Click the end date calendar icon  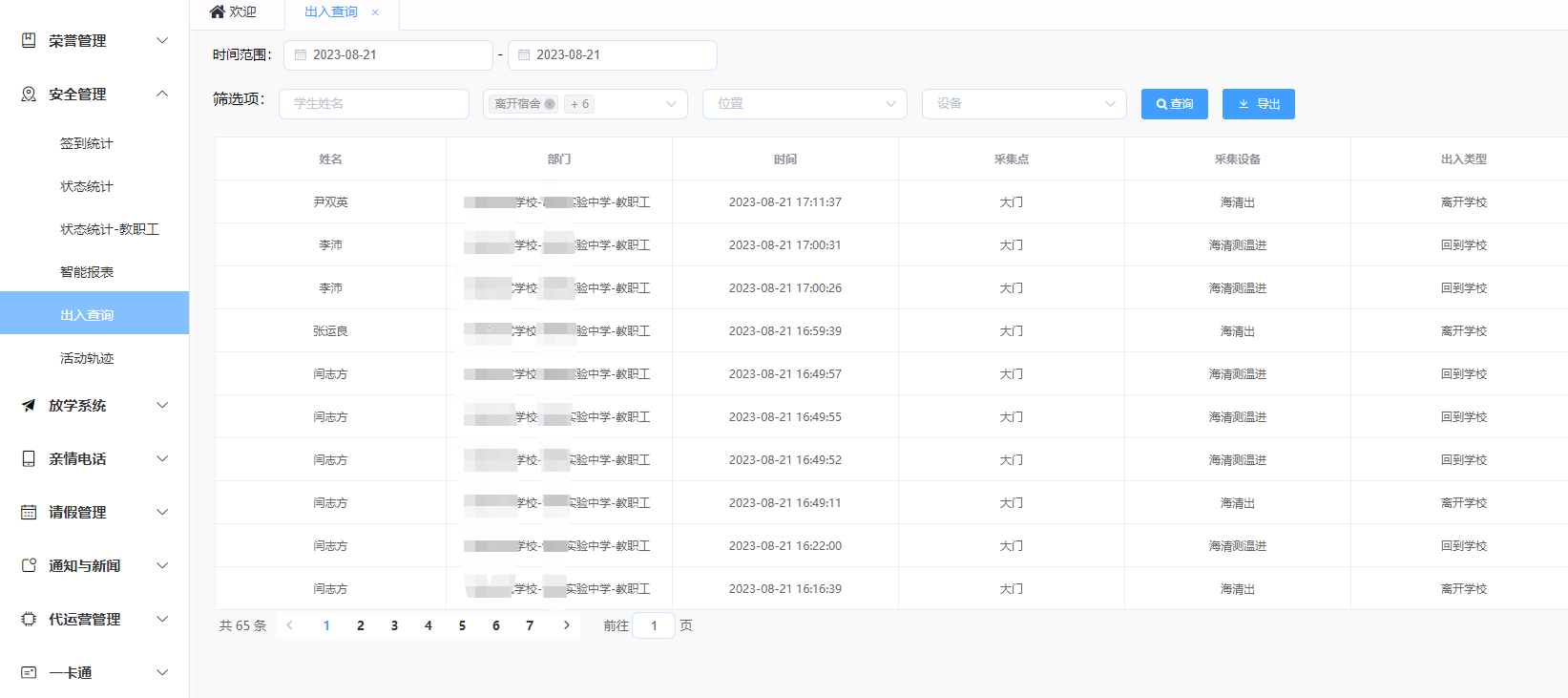524,54
